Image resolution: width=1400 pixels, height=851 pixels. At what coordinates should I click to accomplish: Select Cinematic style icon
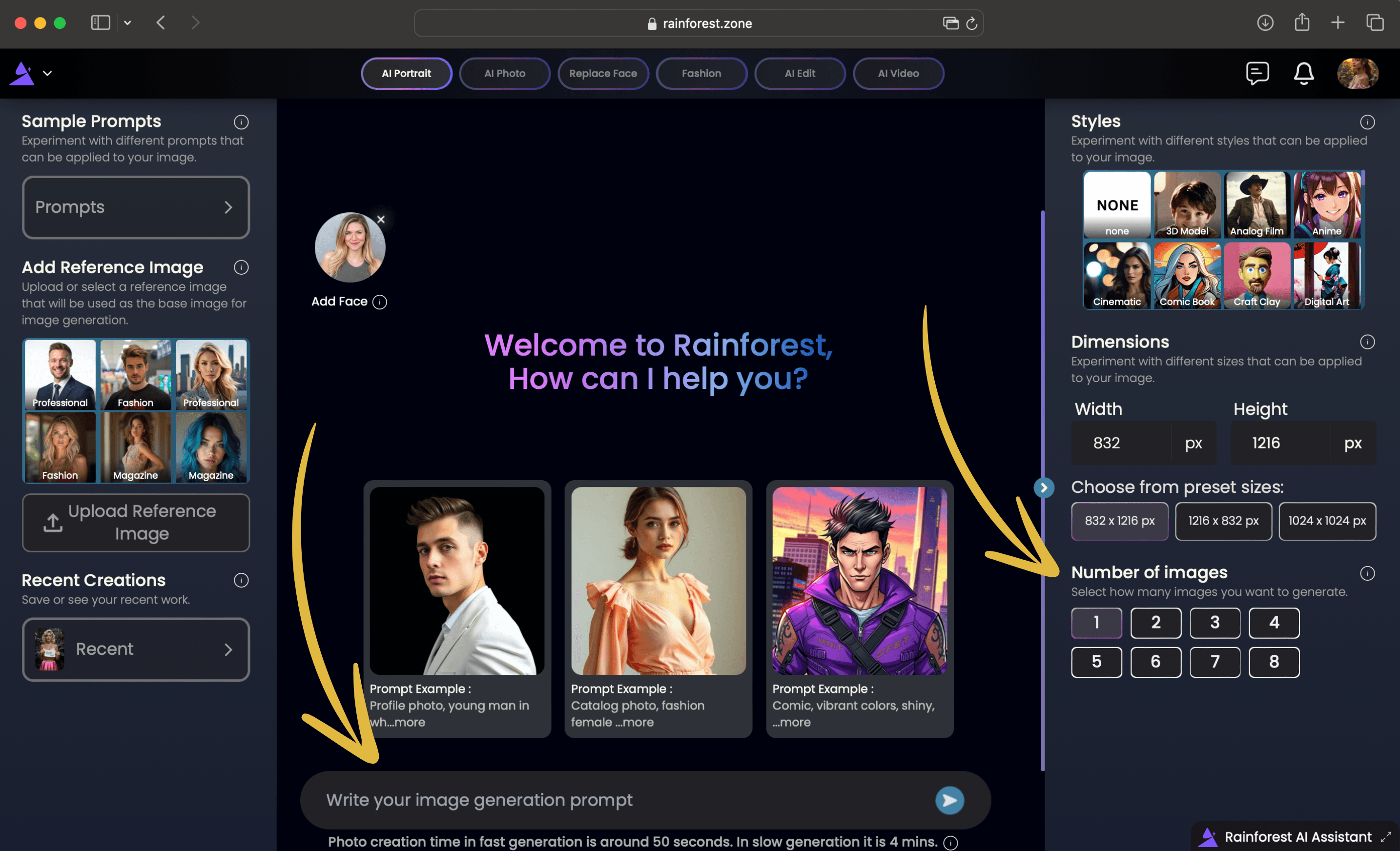pos(1117,275)
